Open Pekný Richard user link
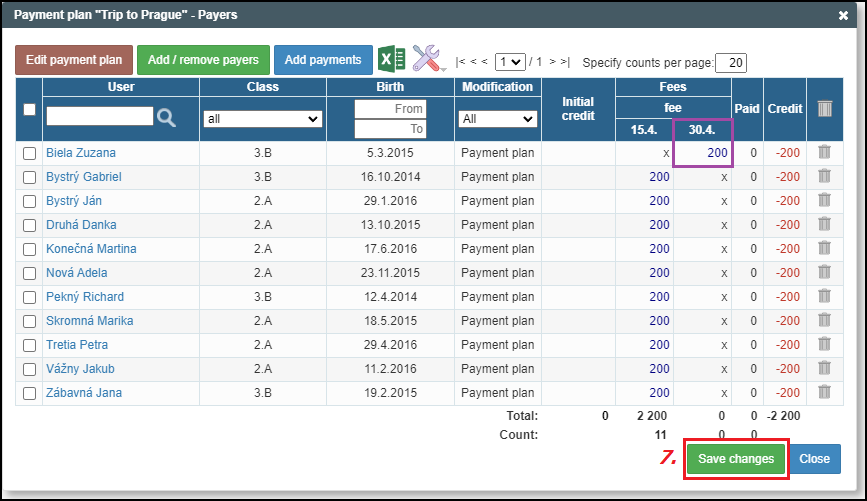 click(x=85, y=296)
